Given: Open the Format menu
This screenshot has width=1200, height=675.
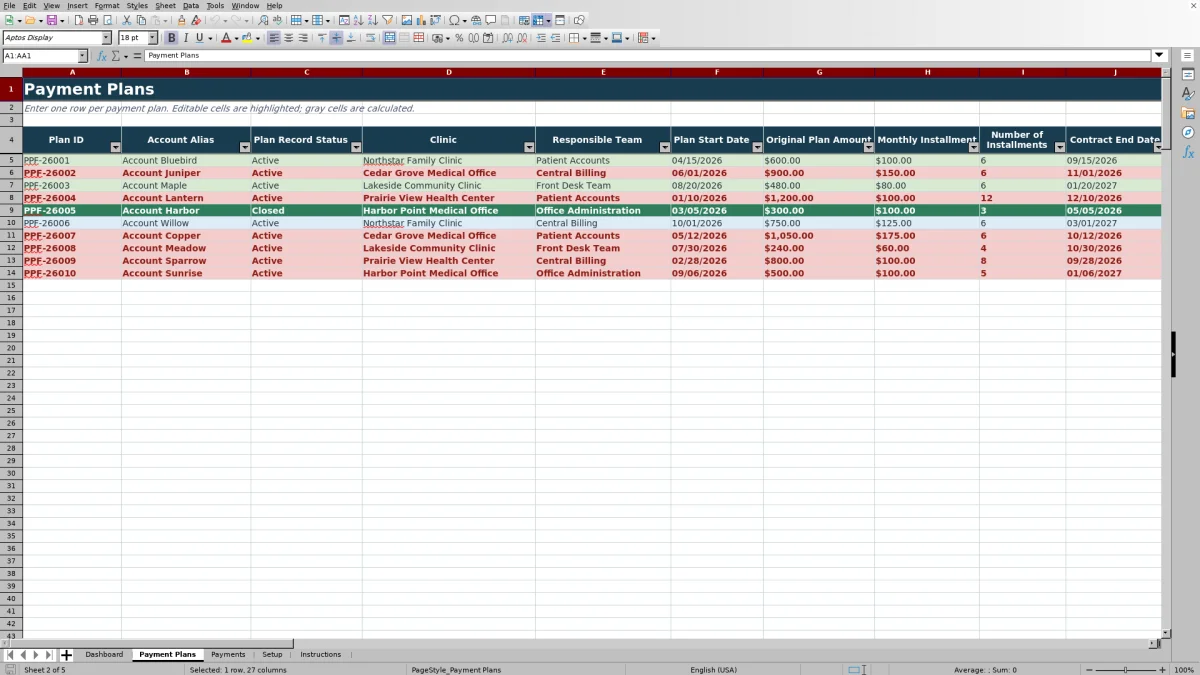Looking at the screenshot, I should click(107, 6).
